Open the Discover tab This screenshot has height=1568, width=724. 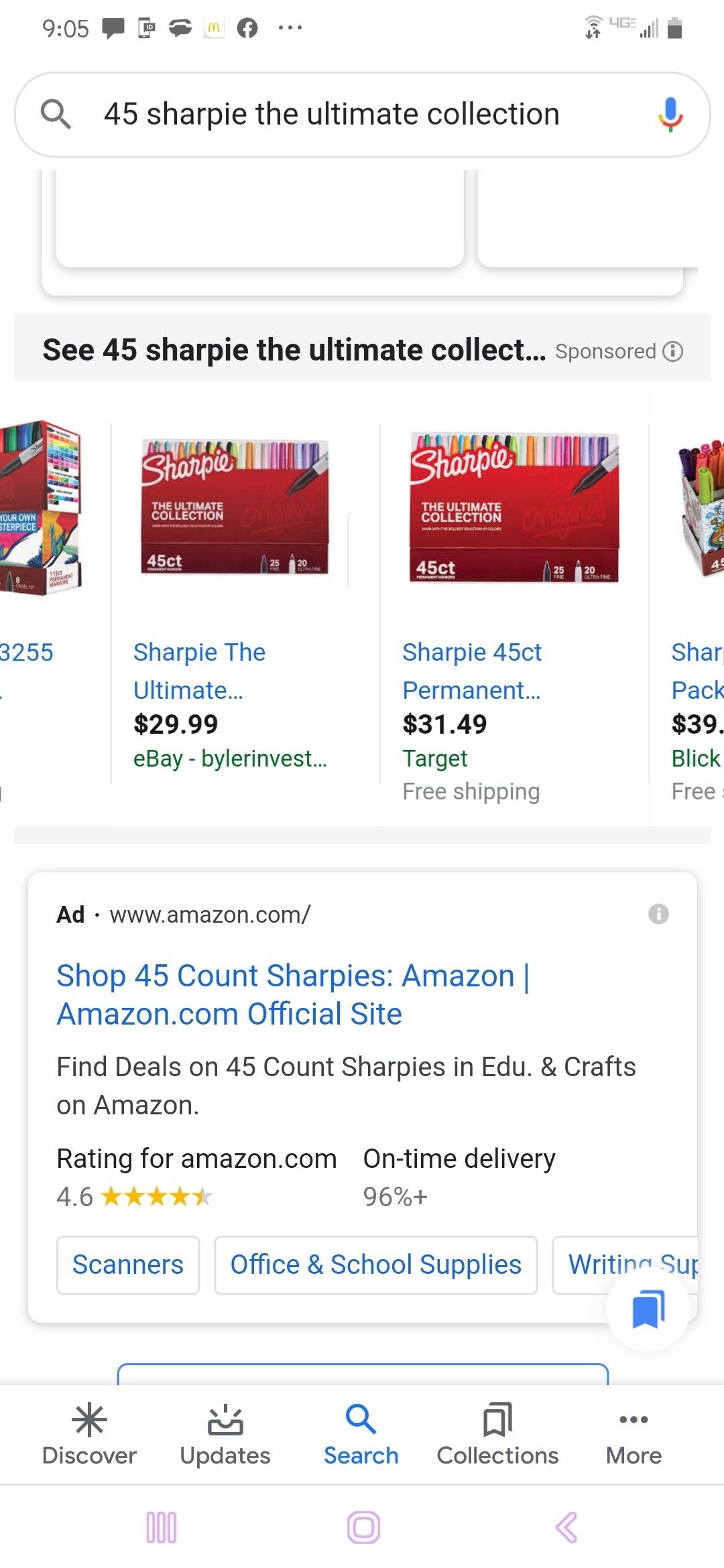[89, 1434]
